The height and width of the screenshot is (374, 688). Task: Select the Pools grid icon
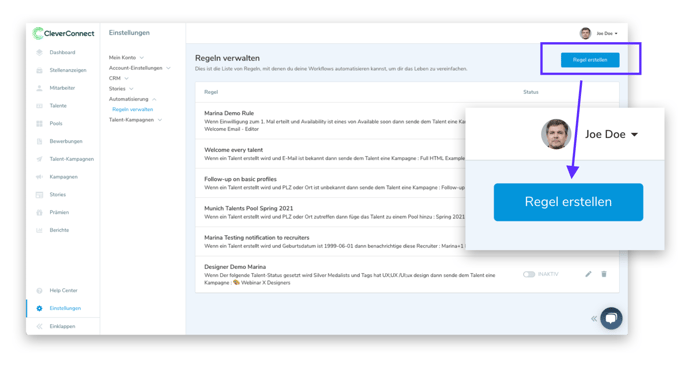pyautogui.click(x=39, y=123)
